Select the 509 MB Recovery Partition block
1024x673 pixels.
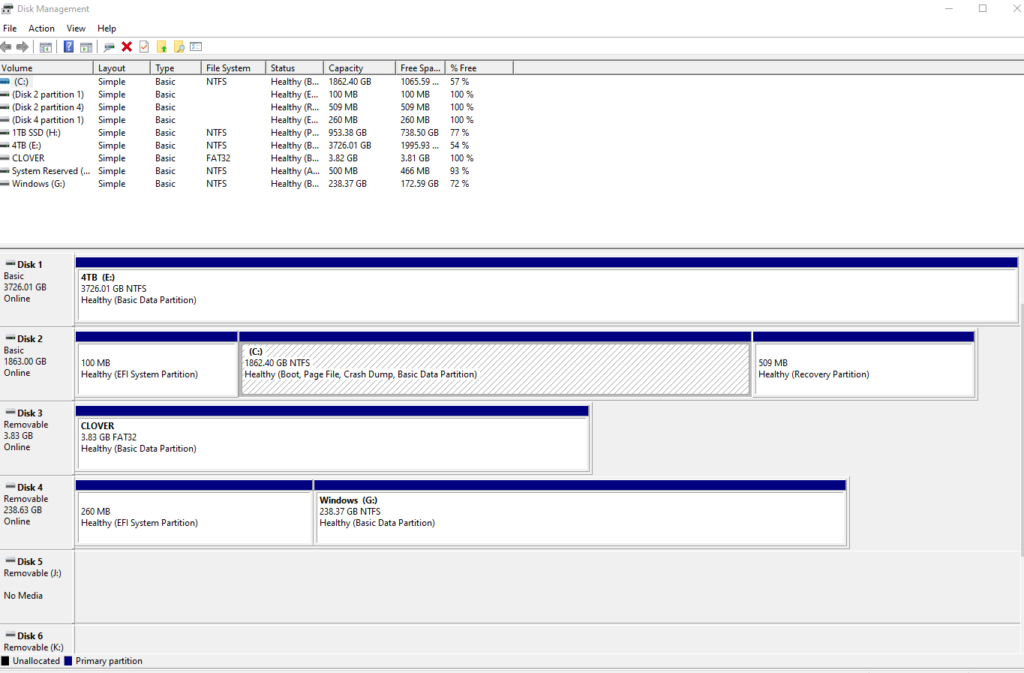click(x=864, y=364)
